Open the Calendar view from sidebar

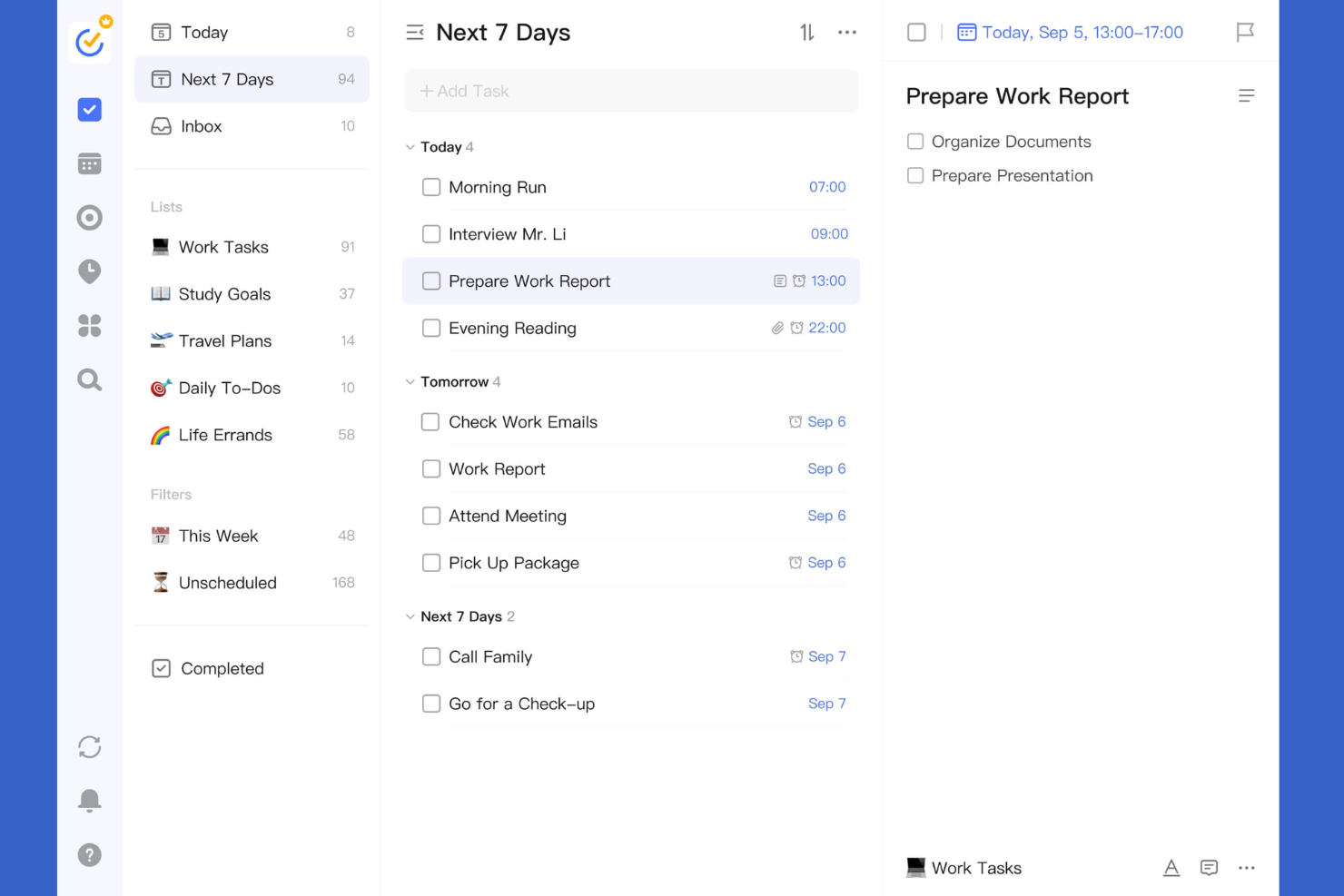[89, 163]
